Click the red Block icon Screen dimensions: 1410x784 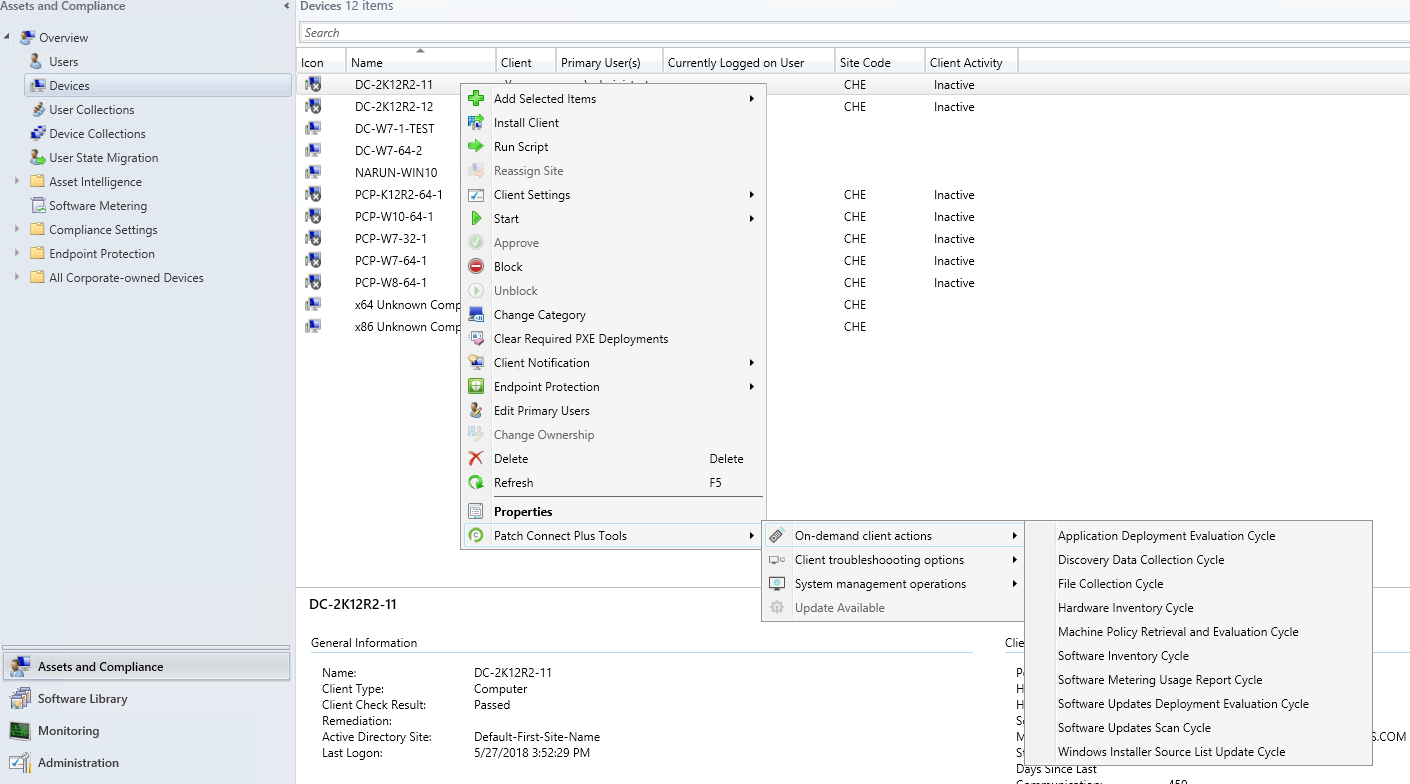[476, 267]
